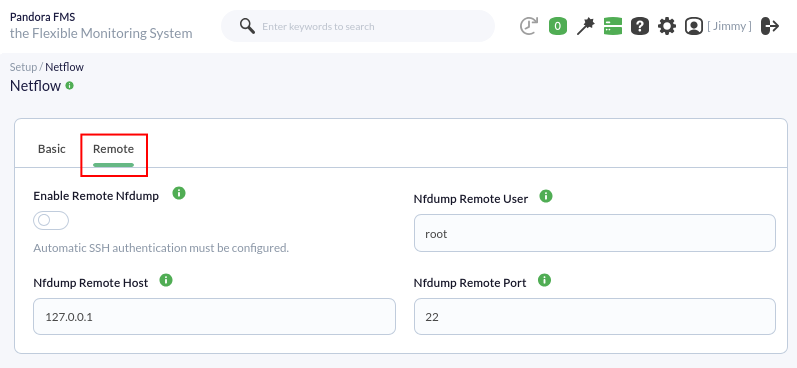
Task: Click the "Nfdump Remote Port" label
Action: coord(470,283)
